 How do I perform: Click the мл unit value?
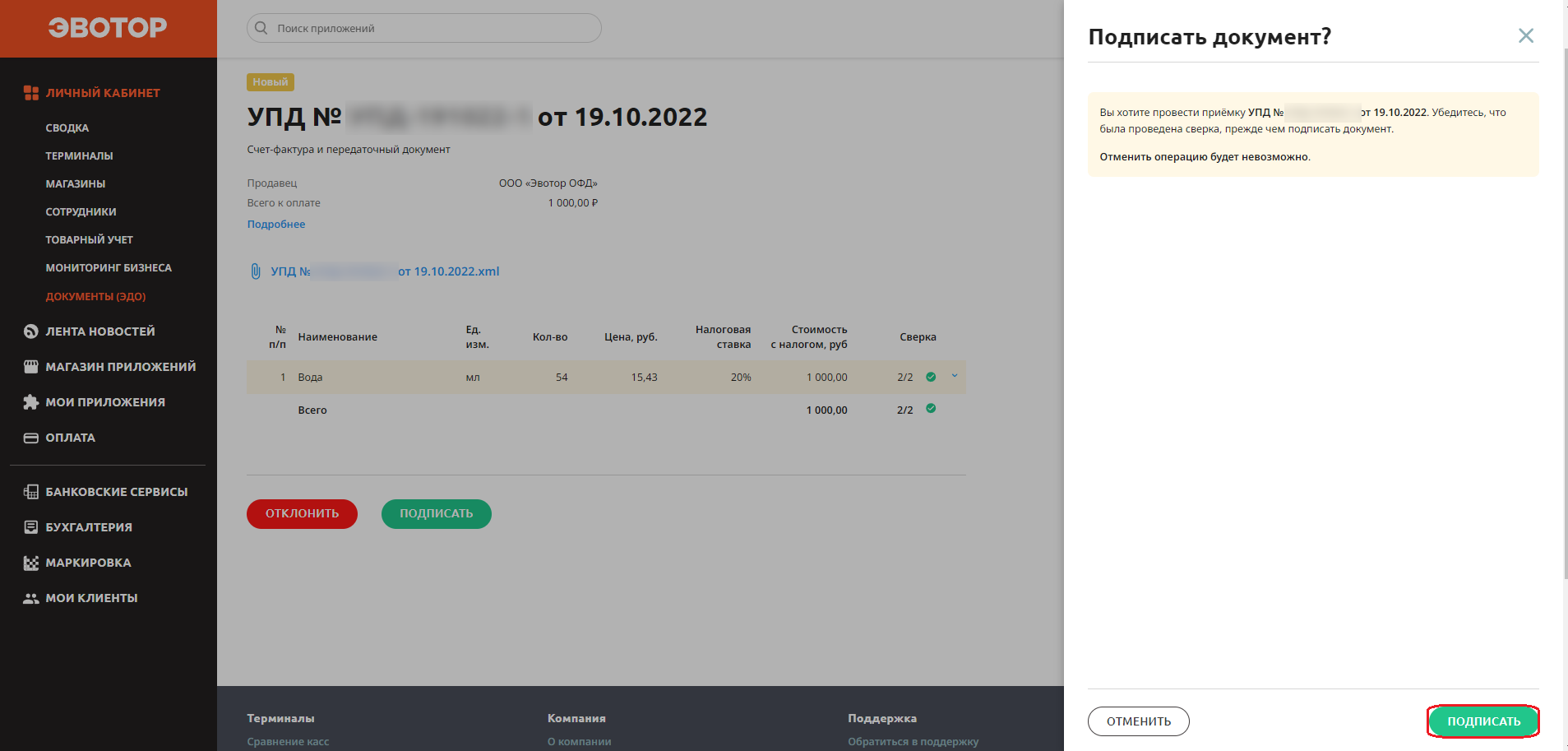click(x=473, y=378)
